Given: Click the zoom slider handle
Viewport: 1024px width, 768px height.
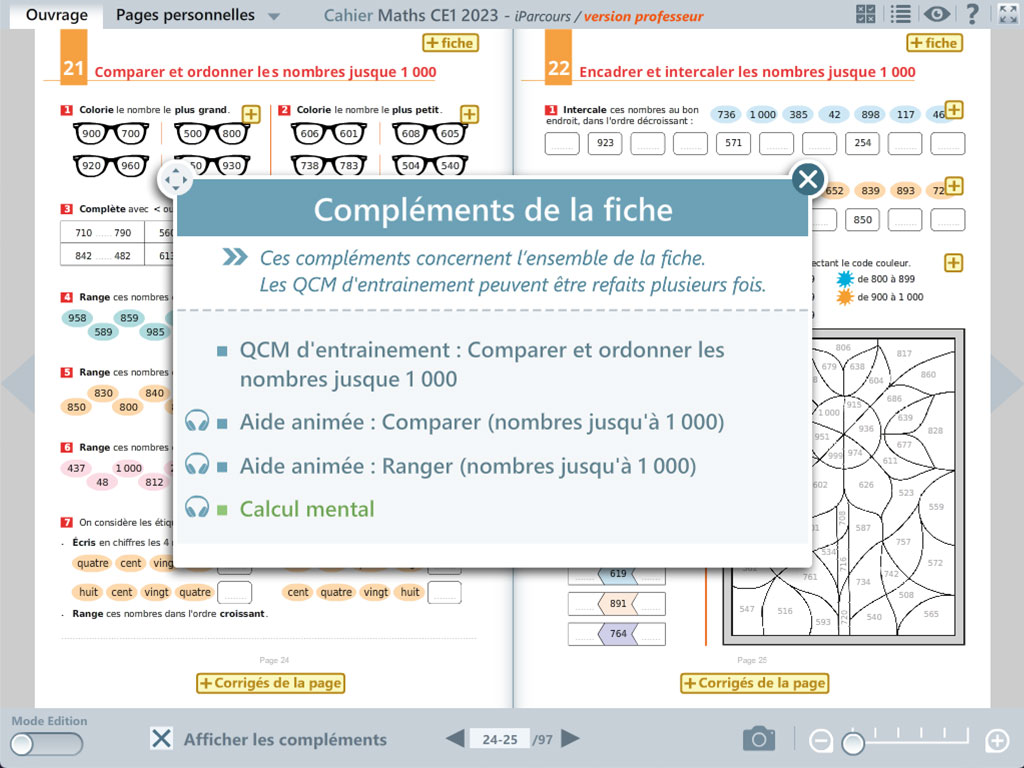Looking at the screenshot, I should coord(853,743).
